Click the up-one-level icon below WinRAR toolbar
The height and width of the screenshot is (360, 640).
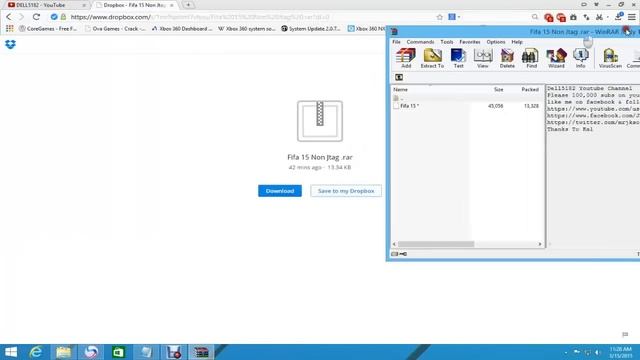pos(399,78)
